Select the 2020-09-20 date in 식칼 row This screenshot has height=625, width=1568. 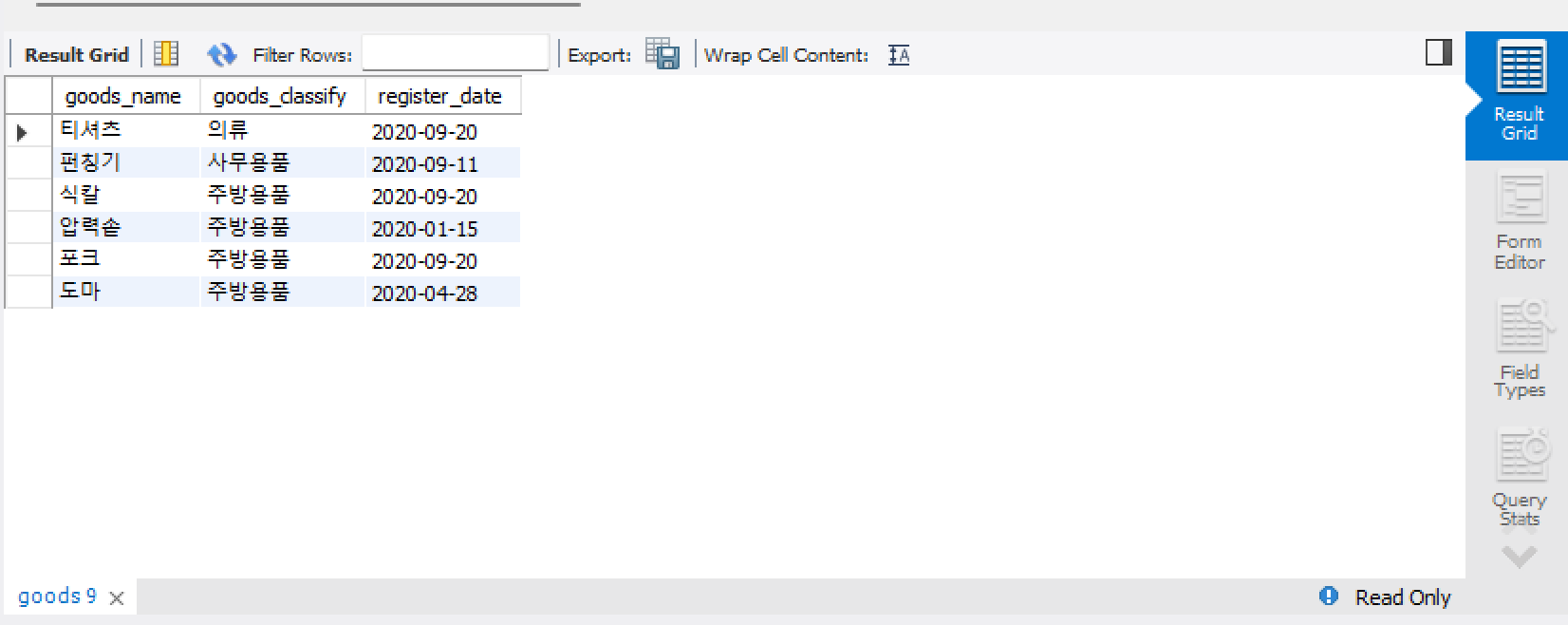pyautogui.click(x=442, y=196)
